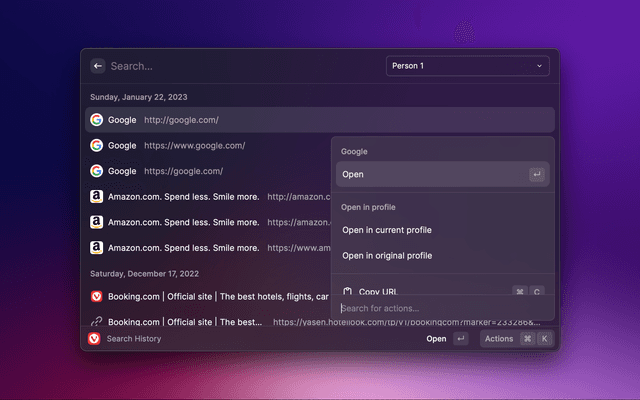Choose Open in original profile

(387, 256)
